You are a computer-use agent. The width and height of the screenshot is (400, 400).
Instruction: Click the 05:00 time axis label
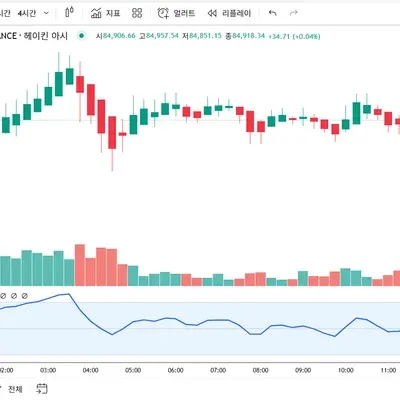[x=133, y=370]
